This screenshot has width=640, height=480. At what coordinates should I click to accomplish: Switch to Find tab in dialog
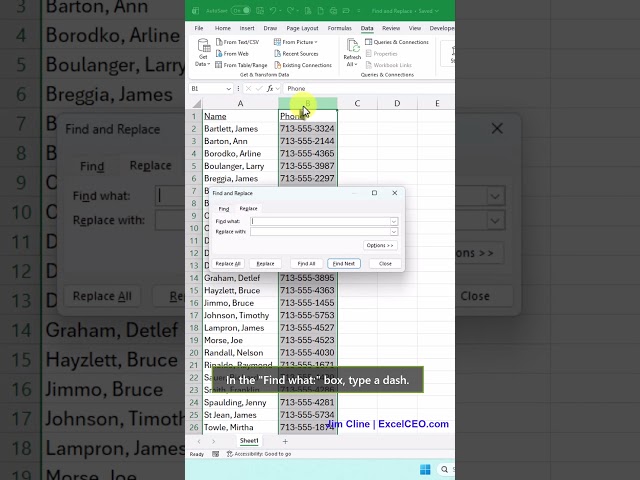click(224, 209)
